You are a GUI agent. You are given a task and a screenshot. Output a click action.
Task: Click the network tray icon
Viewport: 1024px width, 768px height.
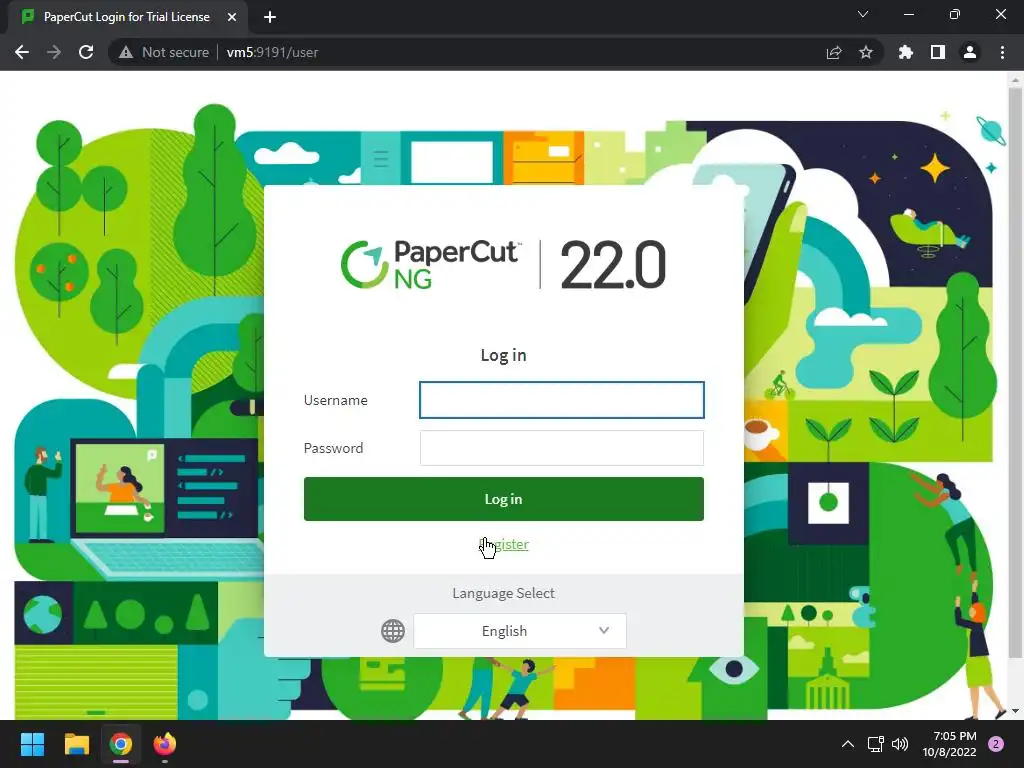[875, 744]
